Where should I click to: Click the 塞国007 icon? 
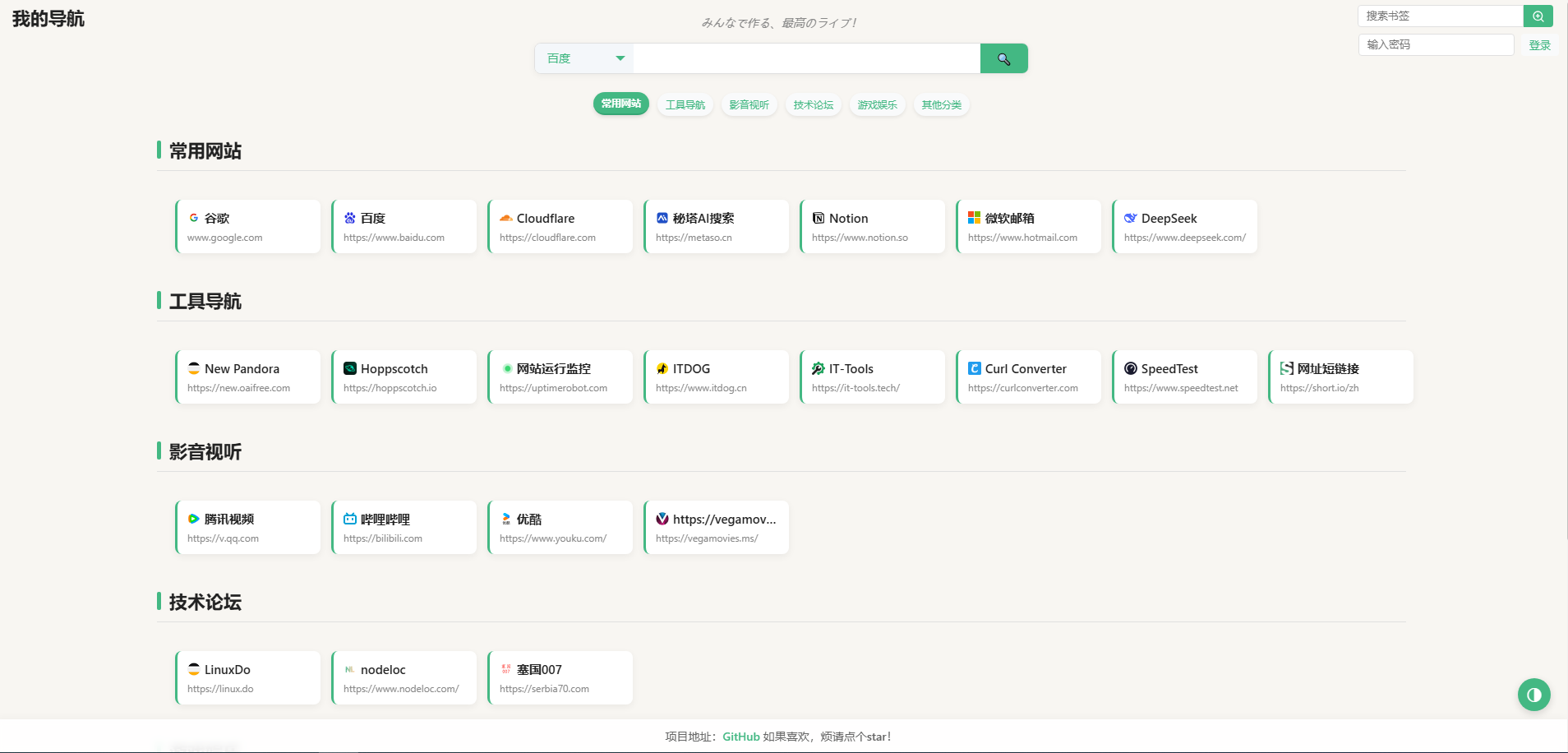click(506, 669)
